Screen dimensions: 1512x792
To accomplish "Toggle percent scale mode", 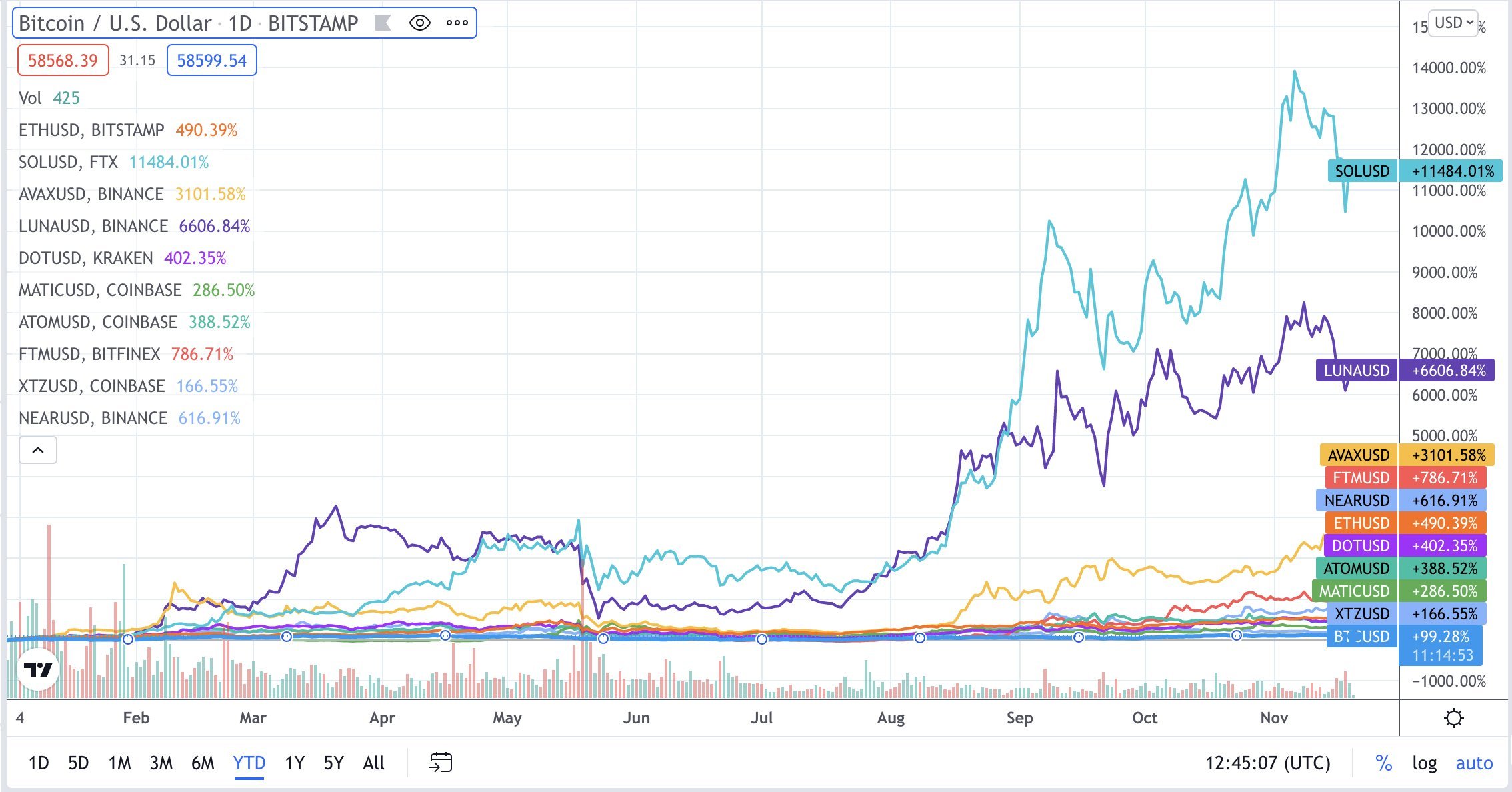I will [1383, 763].
